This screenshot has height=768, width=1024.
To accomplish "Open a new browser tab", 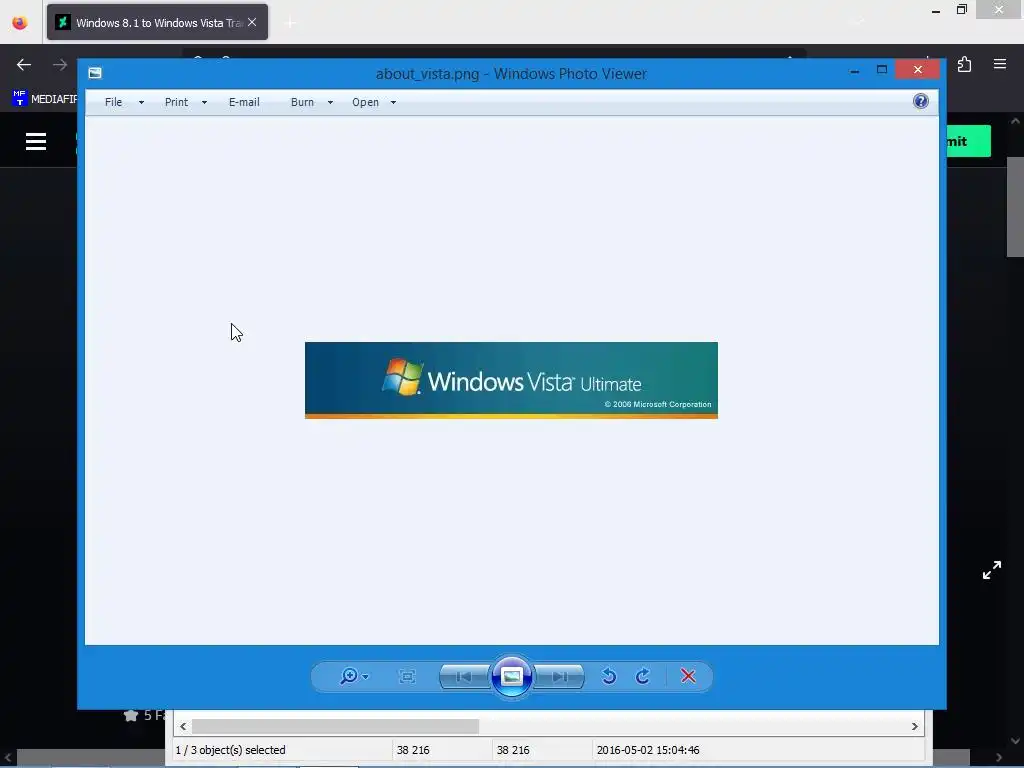I will pyautogui.click(x=291, y=23).
